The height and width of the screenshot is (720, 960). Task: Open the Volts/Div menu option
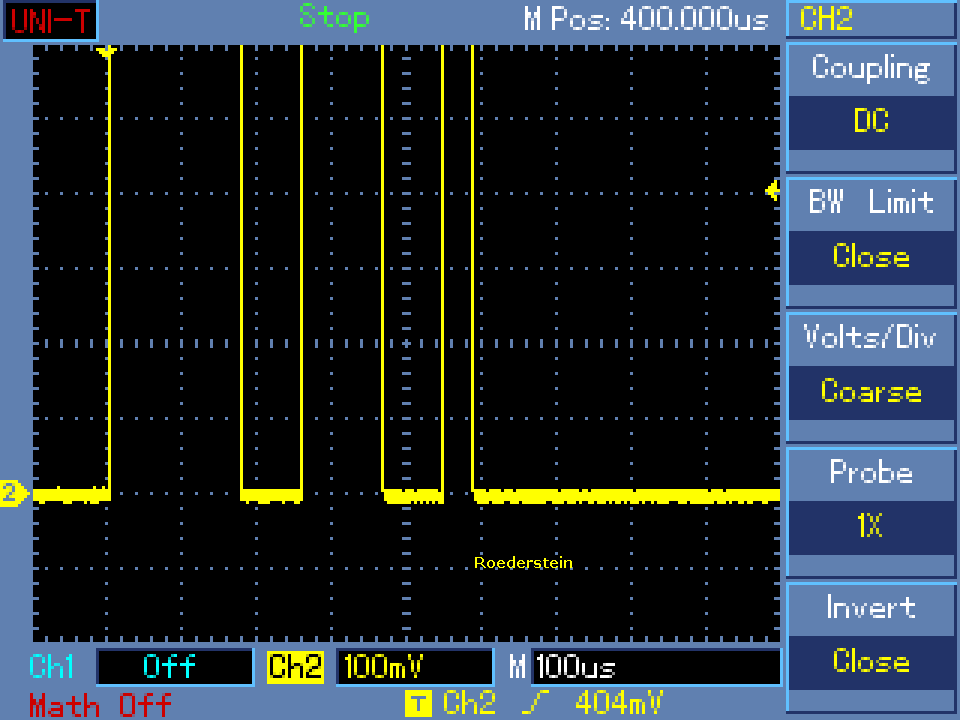coord(871,337)
